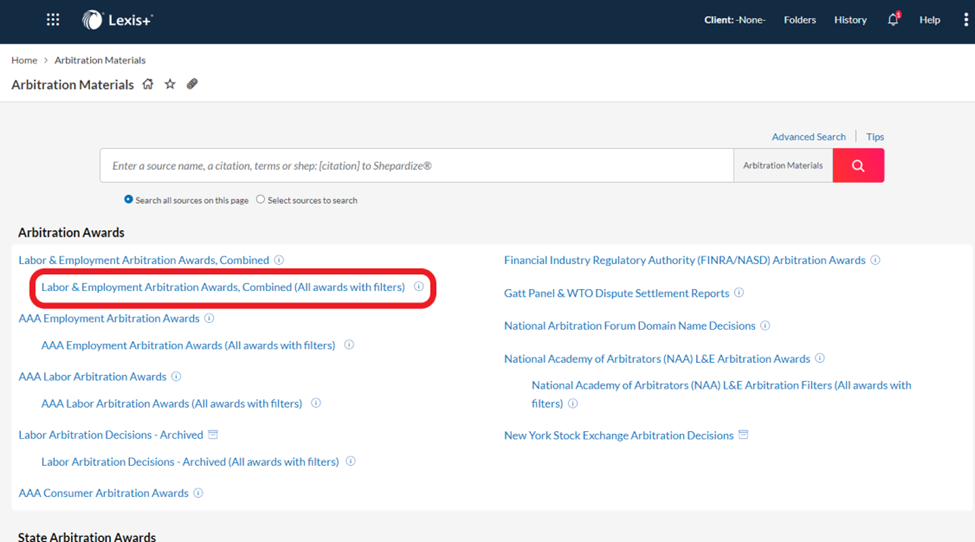Open the product switcher grid icon
The image size is (975, 542).
(x=53, y=20)
